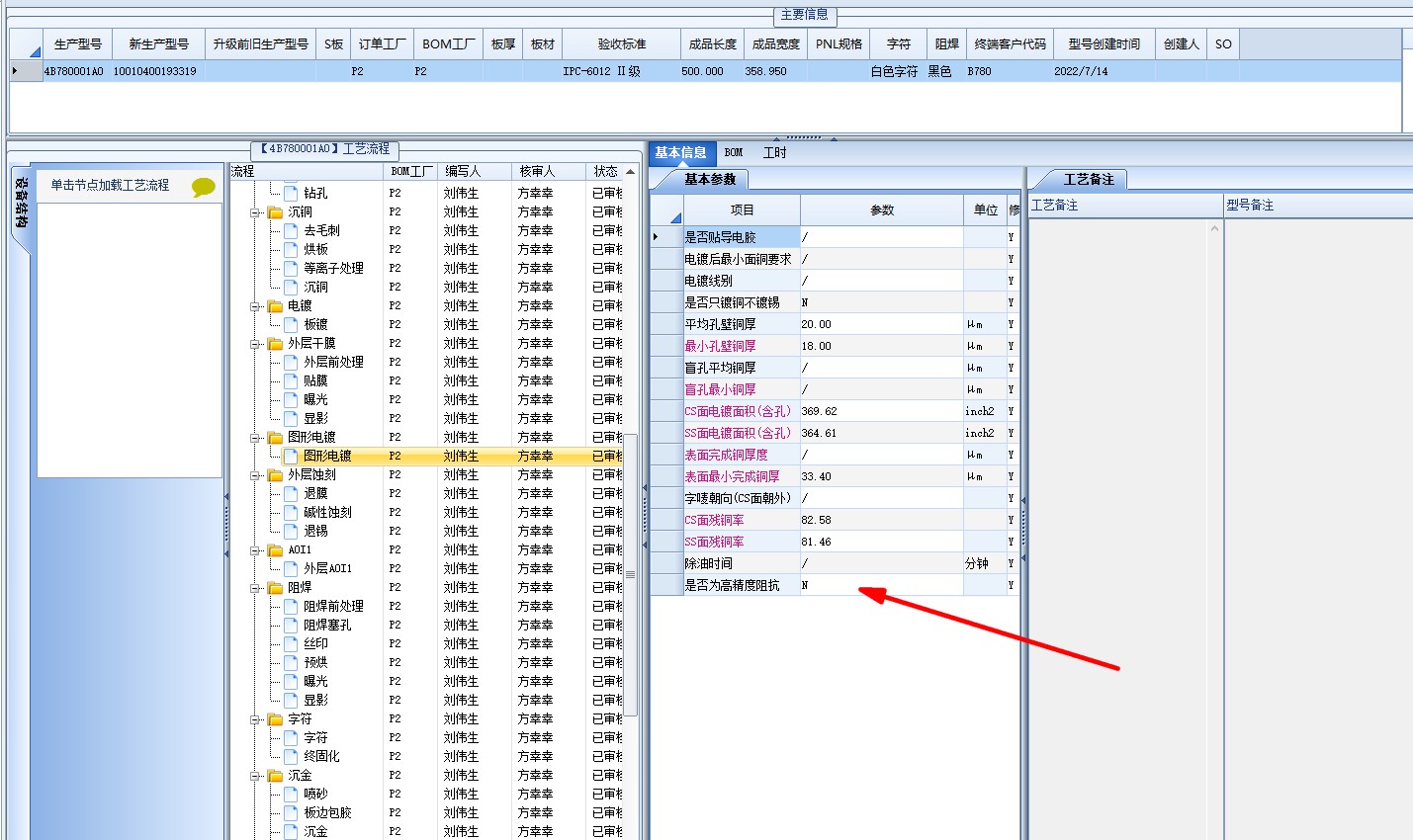Click the document icon beside 烘板
Image resolution: width=1413 pixels, height=840 pixels.
291,249
